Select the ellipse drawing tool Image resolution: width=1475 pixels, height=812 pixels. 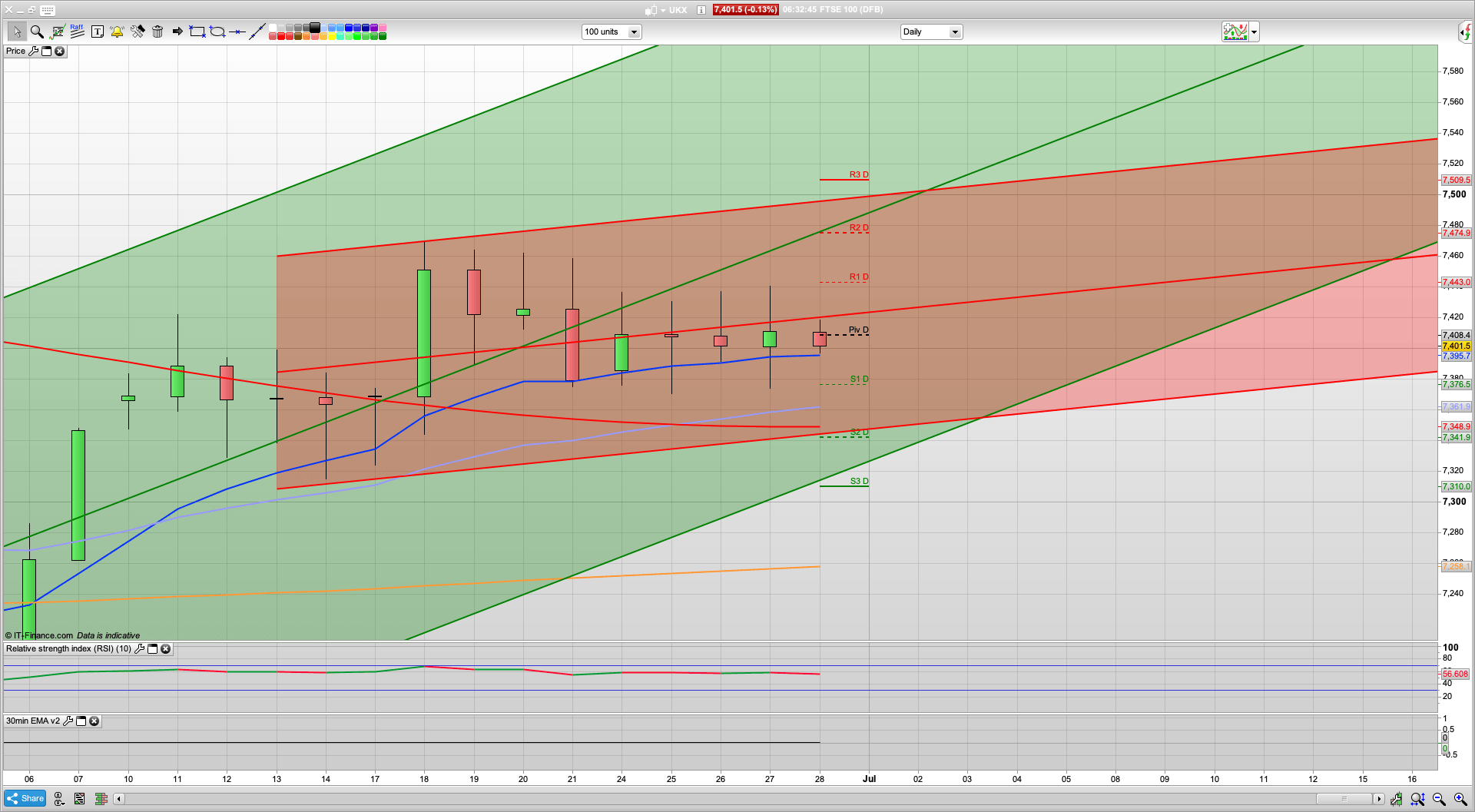point(217,31)
